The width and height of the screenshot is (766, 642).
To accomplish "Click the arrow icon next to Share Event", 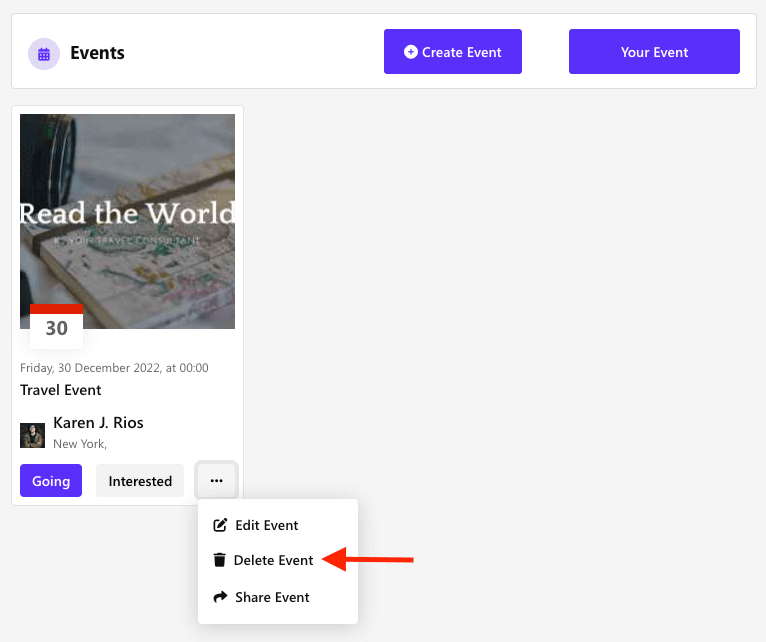I will pos(220,597).
